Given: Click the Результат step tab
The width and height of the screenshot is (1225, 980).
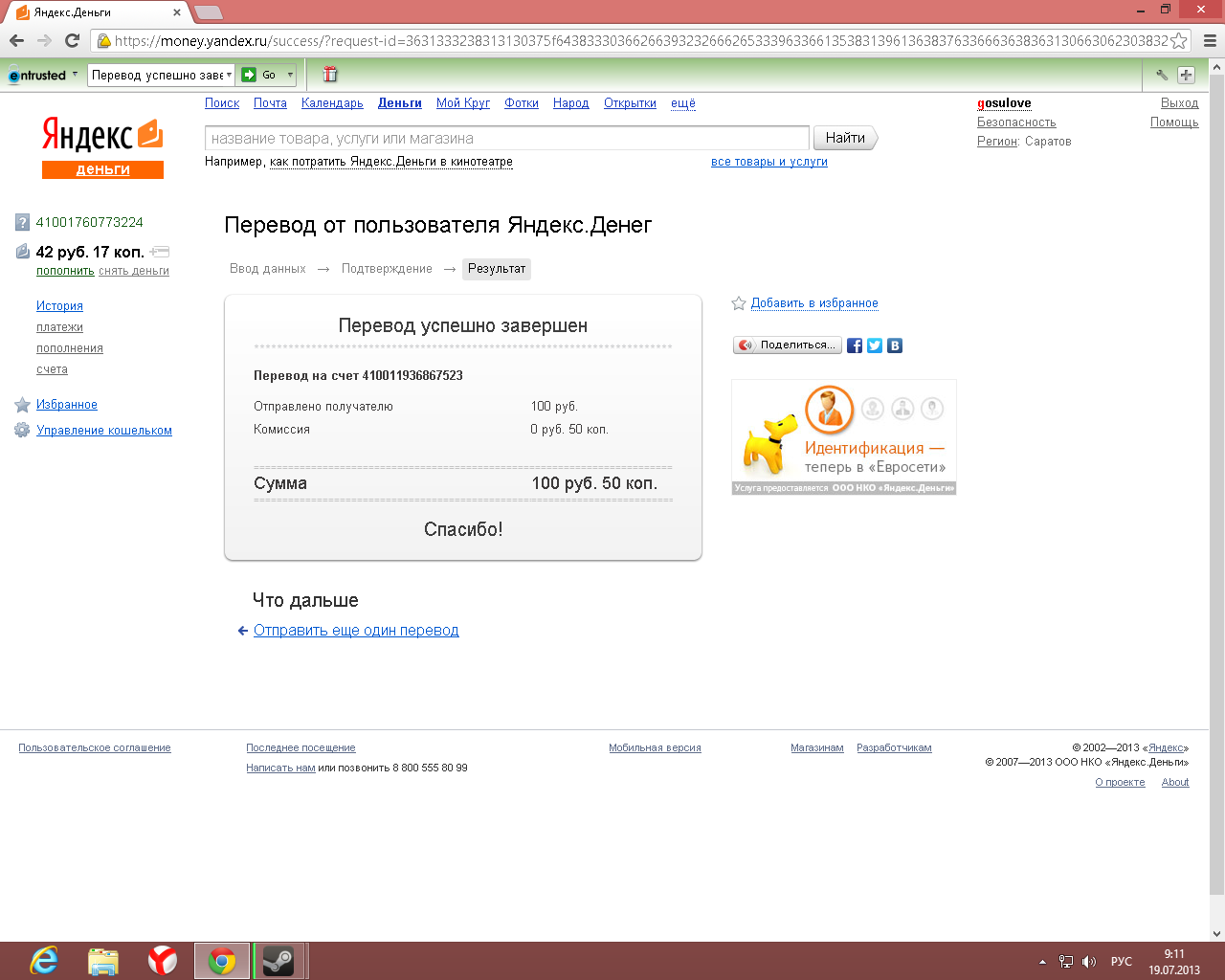Looking at the screenshot, I should [x=497, y=269].
